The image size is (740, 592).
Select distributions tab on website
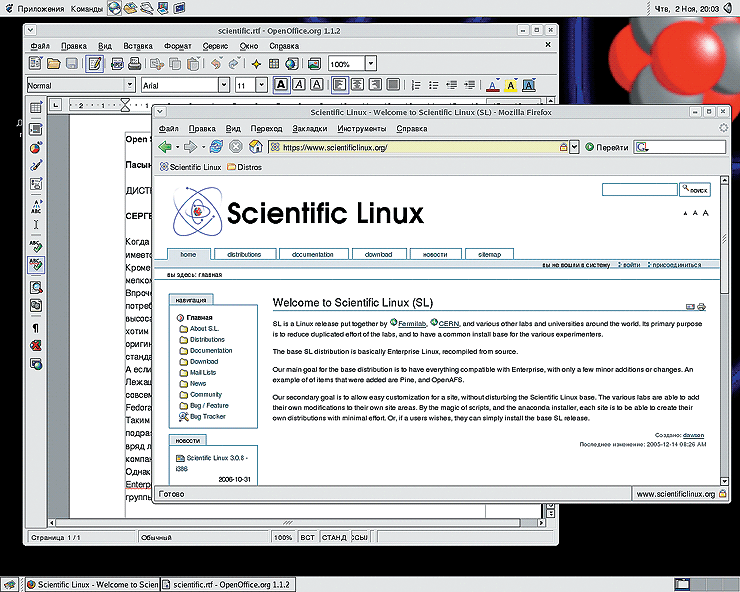pyautogui.click(x=244, y=254)
